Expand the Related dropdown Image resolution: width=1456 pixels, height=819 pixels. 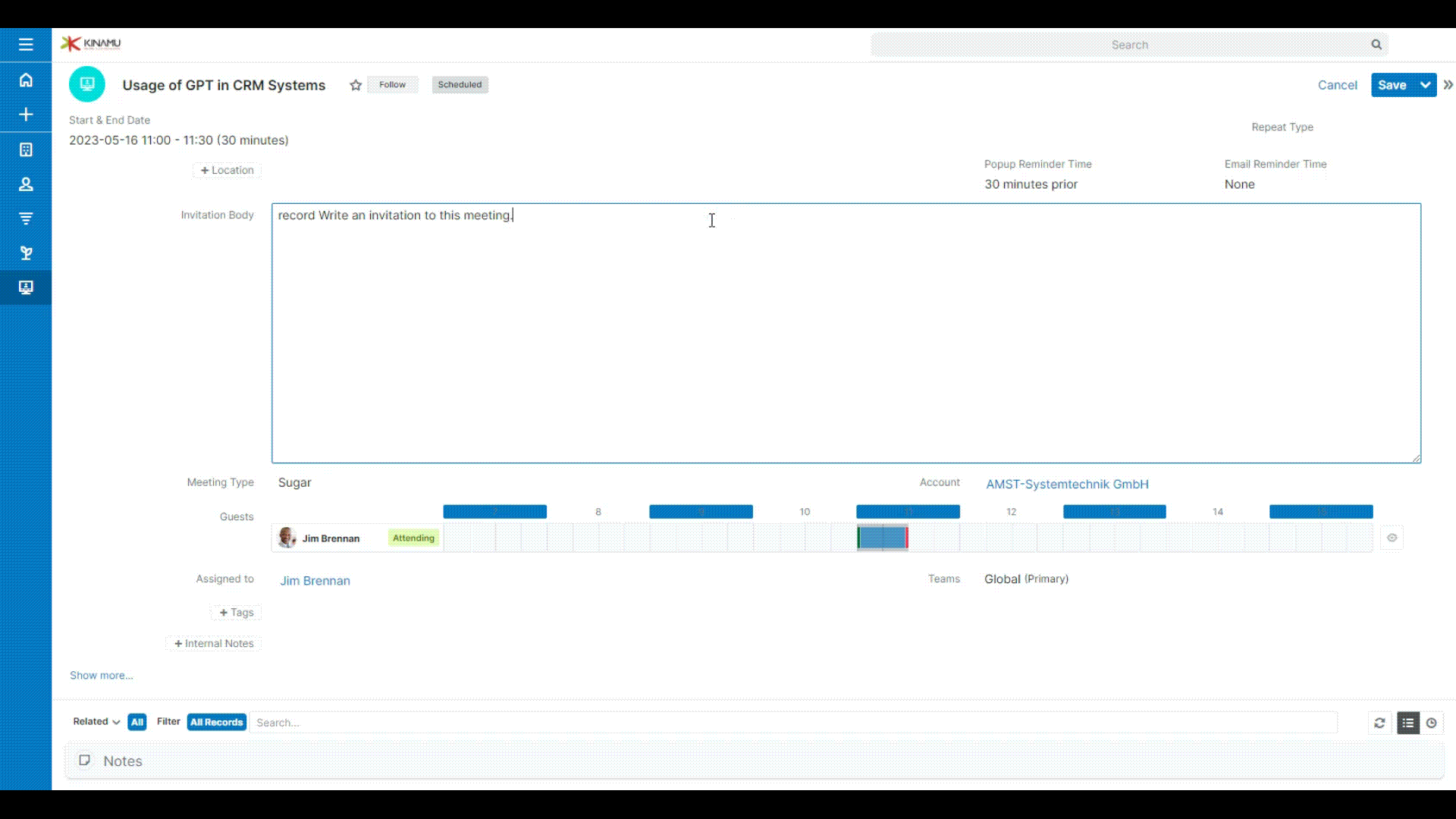tap(96, 722)
